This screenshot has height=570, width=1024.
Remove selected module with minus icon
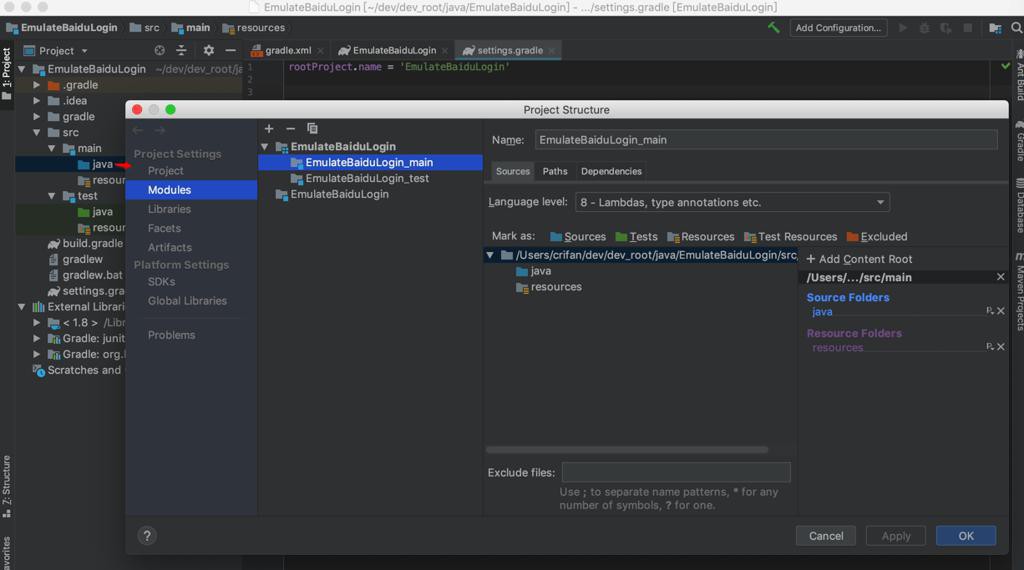coord(291,129)
